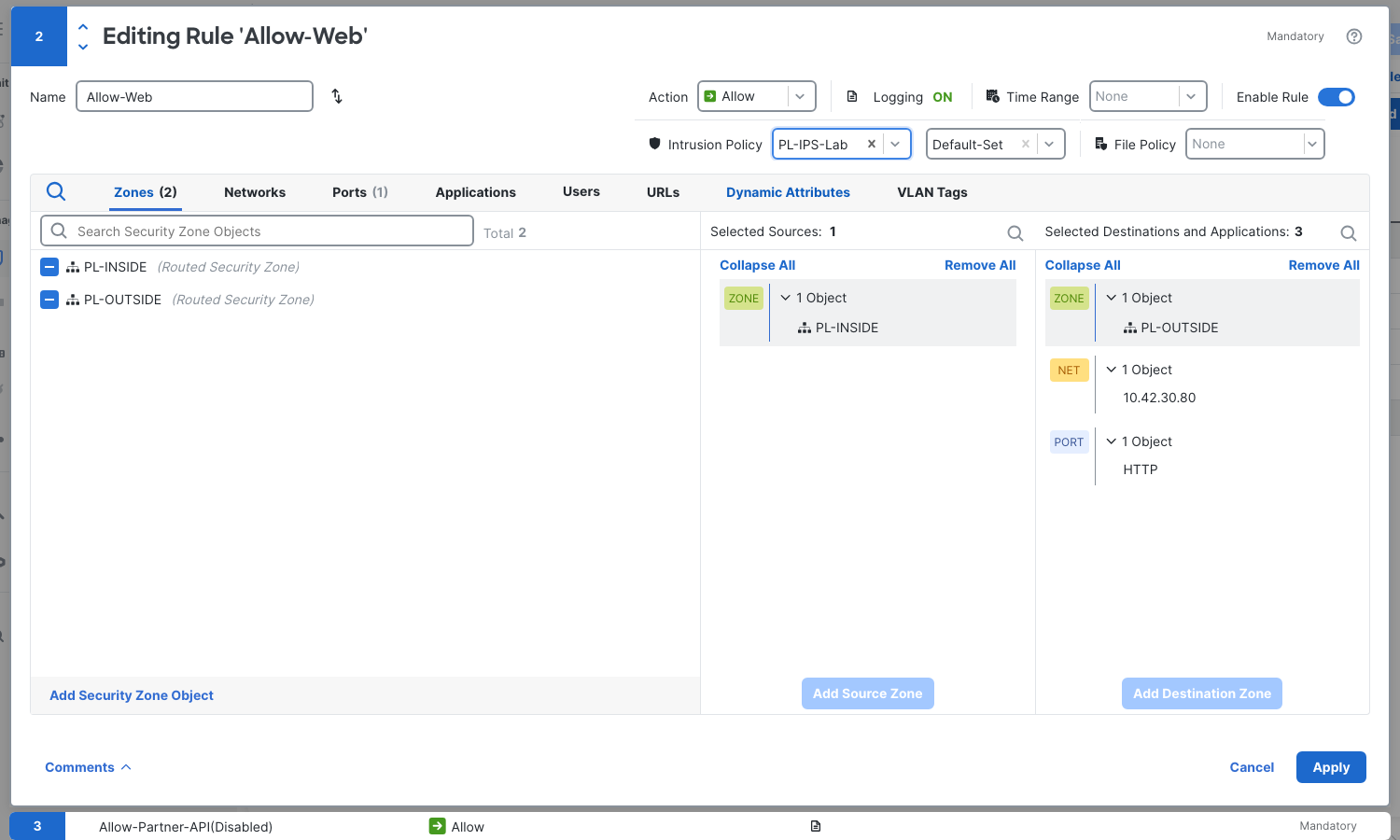Clear PL-IPS-Lab intrusion policy with X
The image size is (1400, 840).
click(872, 144)
